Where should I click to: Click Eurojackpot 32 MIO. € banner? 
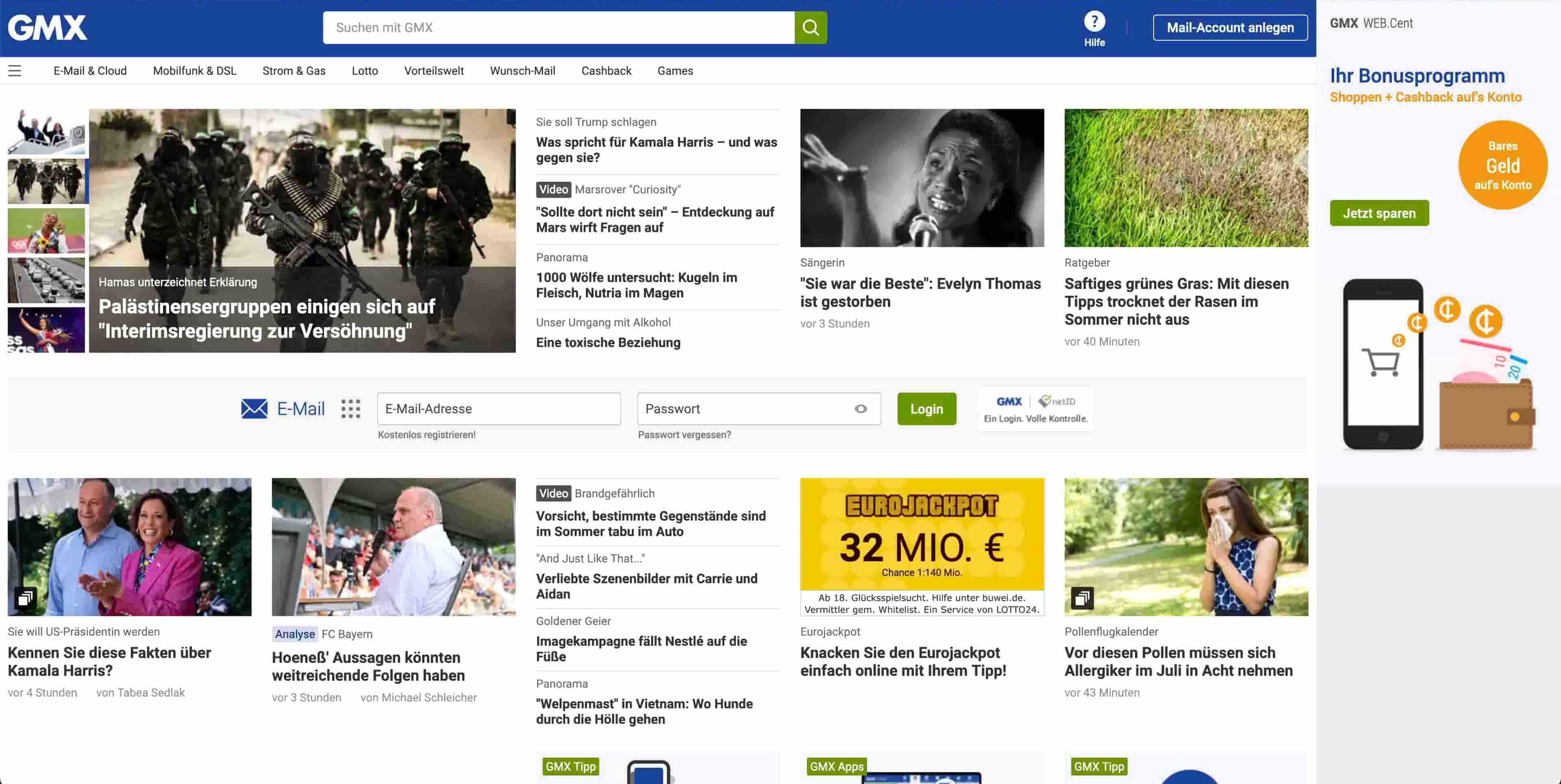tap(922, 547)
